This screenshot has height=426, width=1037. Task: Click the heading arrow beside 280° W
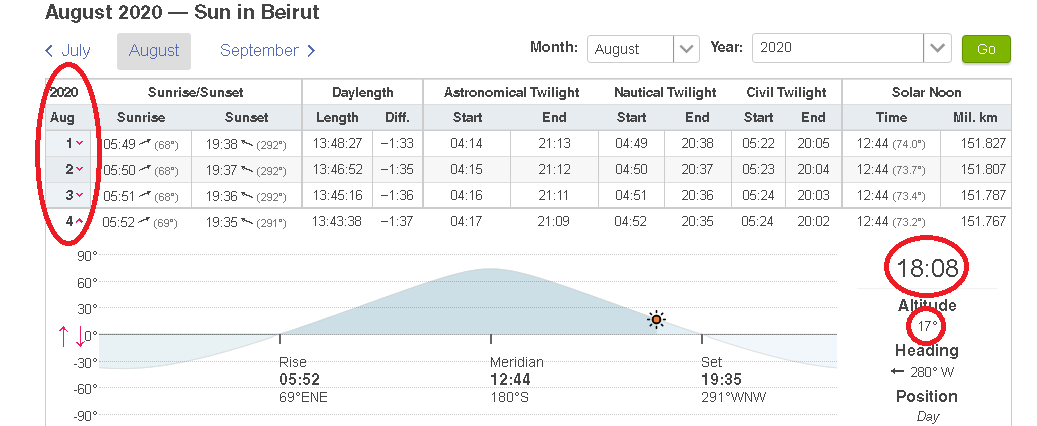(x=897, y=372)
